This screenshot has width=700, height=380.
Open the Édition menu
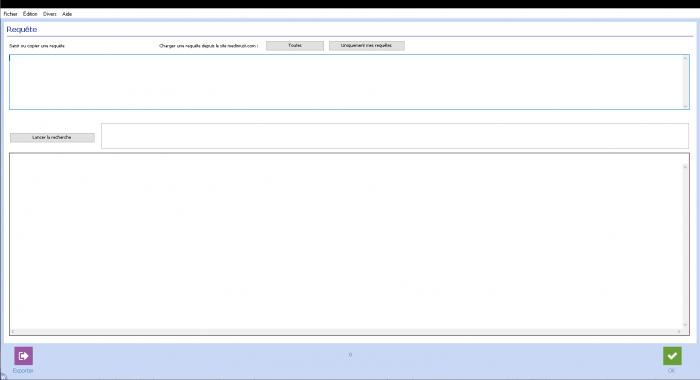(x=30, y=14)
